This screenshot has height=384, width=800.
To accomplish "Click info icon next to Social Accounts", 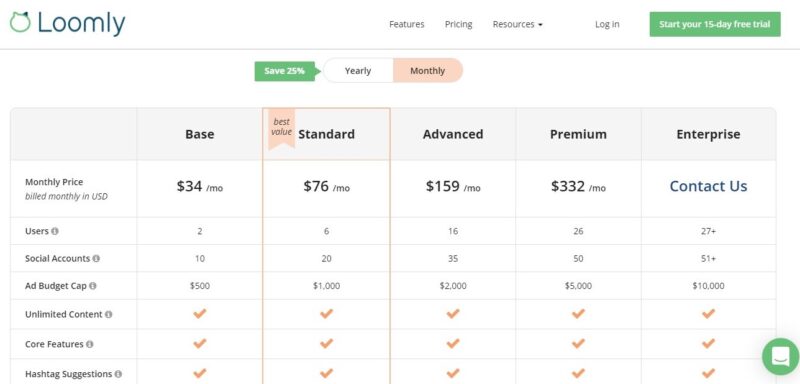I will click(x=96, y=259).
